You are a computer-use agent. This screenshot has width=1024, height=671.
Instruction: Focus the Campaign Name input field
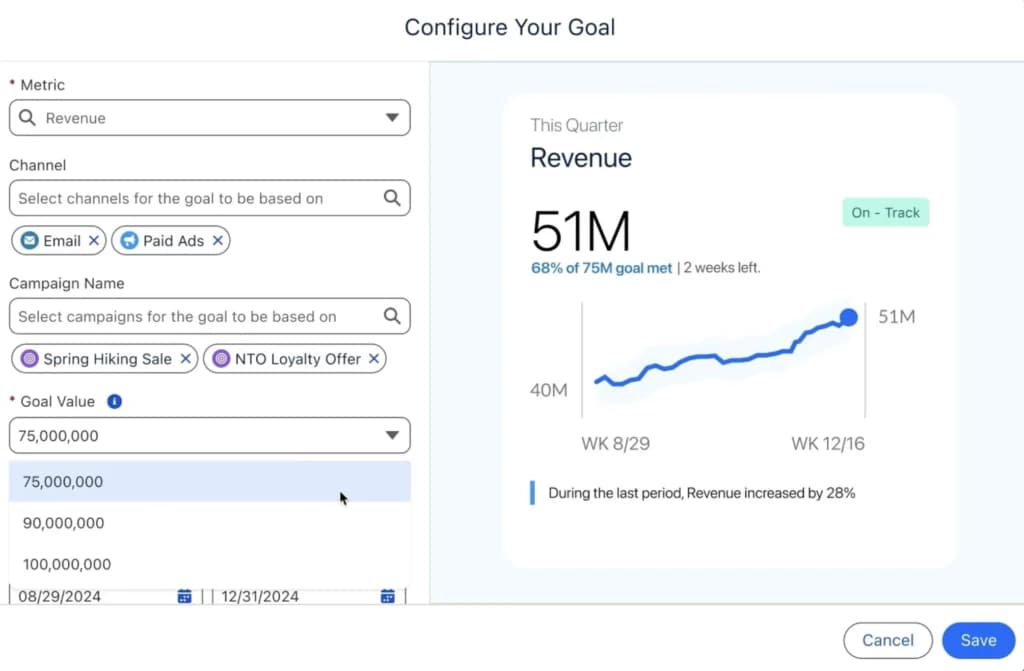point(210,316)
